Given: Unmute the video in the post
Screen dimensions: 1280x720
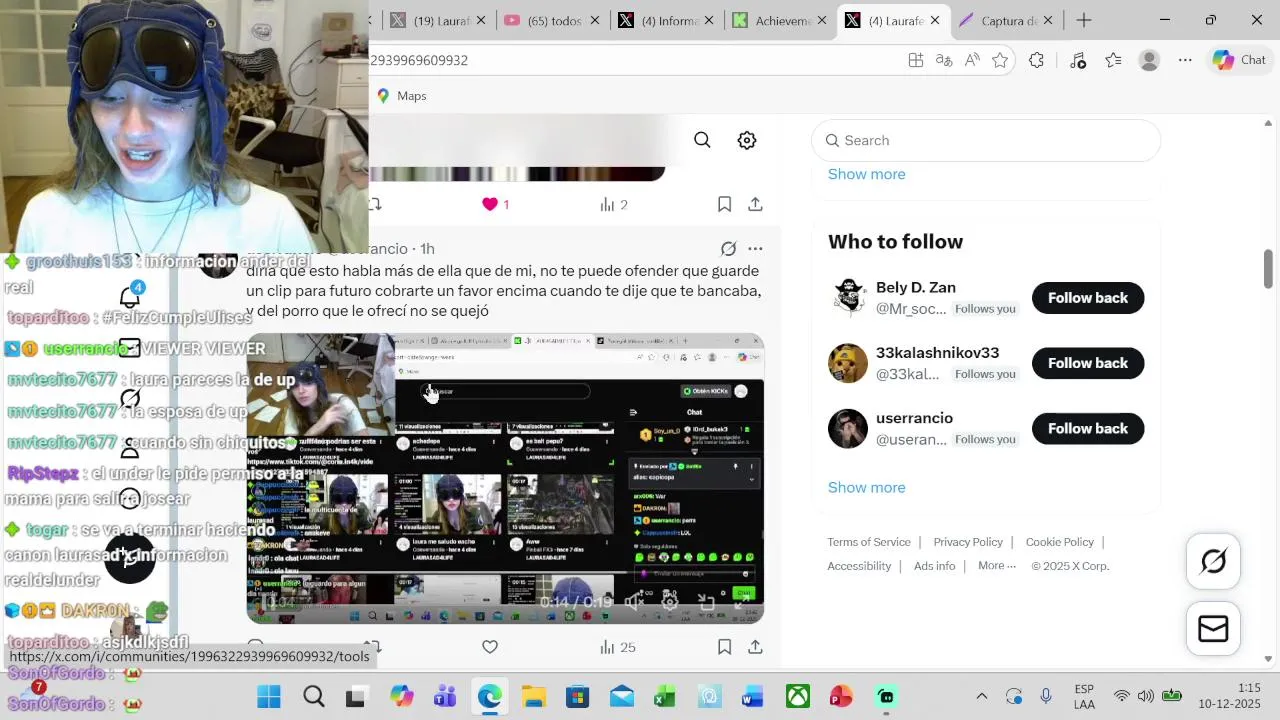Looking at the screenshot, I should point(634,602).
